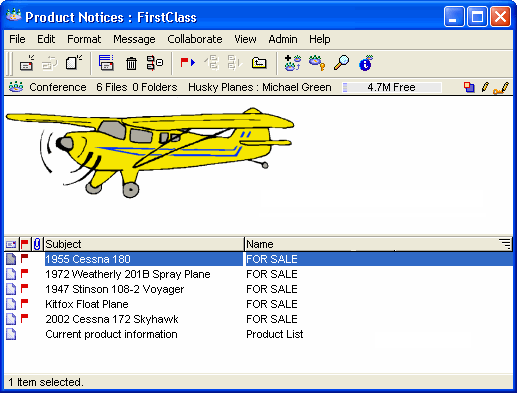Click the permissions key icon
517x394 pixels.
tap(317, 63)
